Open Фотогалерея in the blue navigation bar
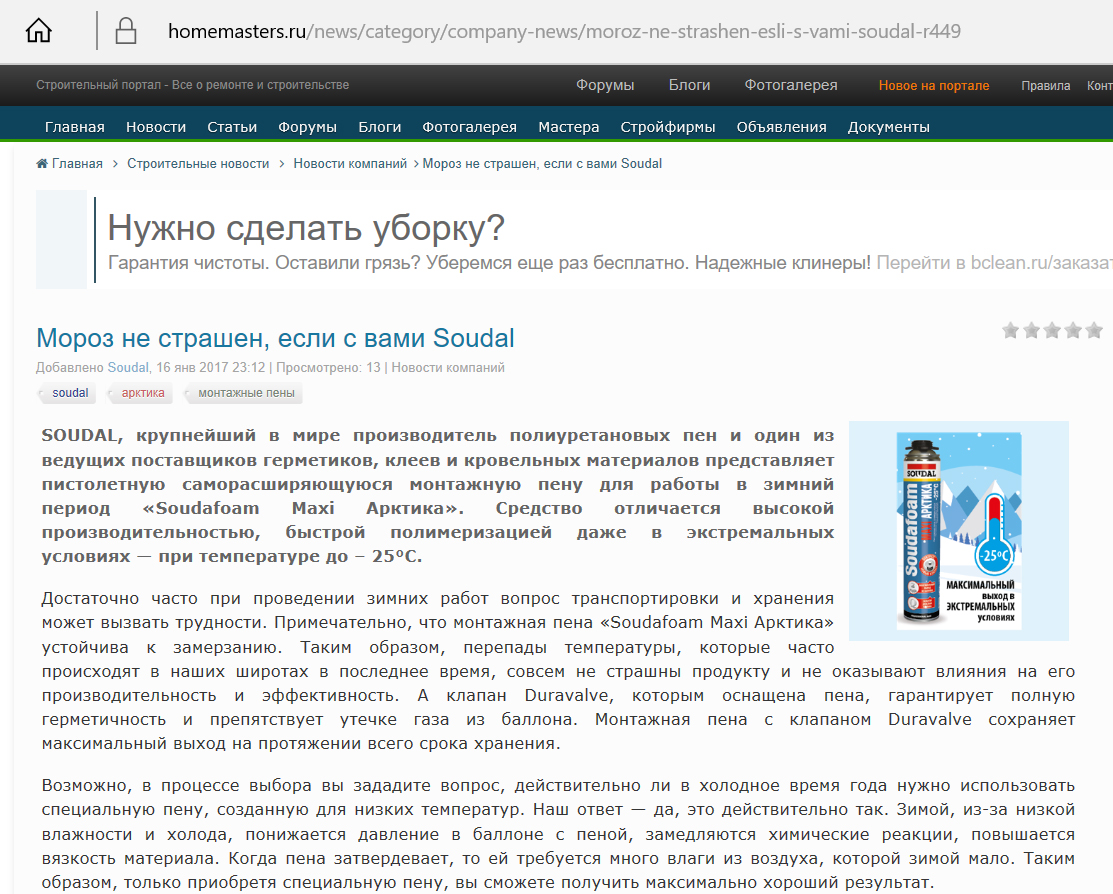Viewport: 1113px width, 894px height. 469,127
